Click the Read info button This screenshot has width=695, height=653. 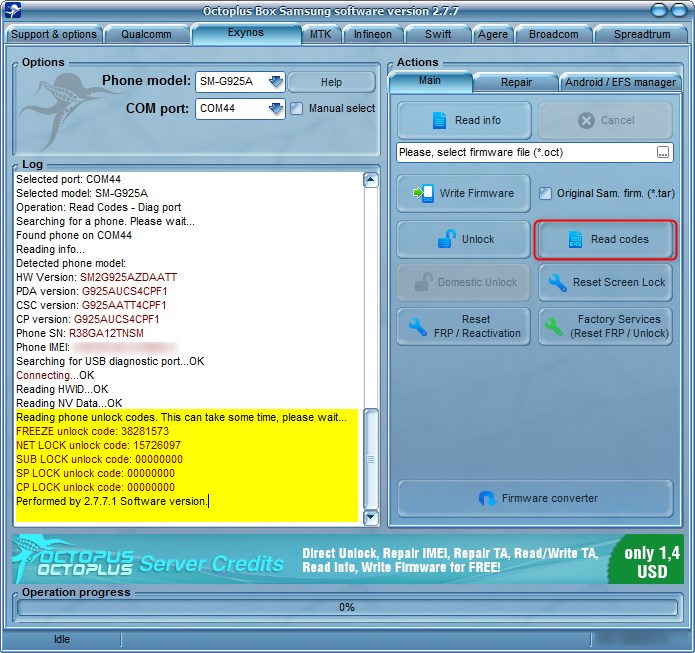point(464,120)
